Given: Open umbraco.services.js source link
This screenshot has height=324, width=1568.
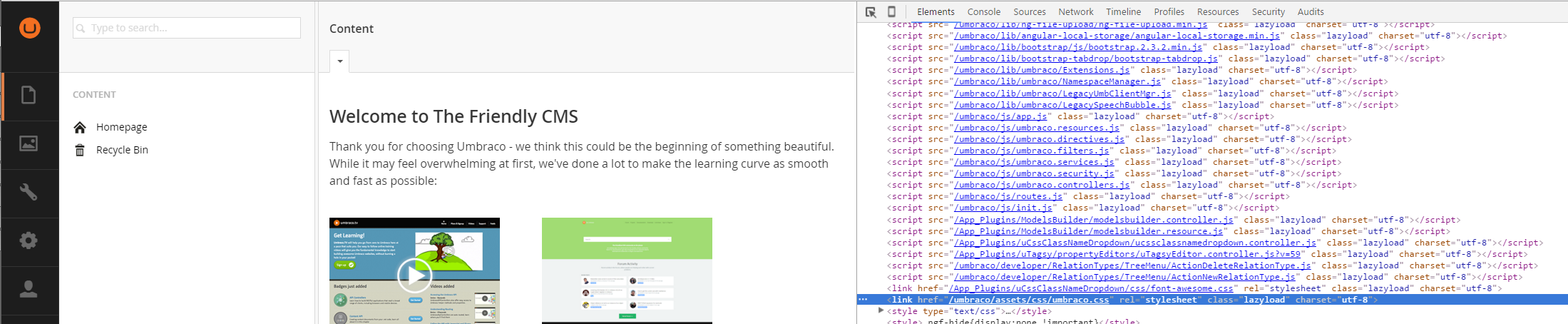Looking at the screenshot, I should point(1034,162).
